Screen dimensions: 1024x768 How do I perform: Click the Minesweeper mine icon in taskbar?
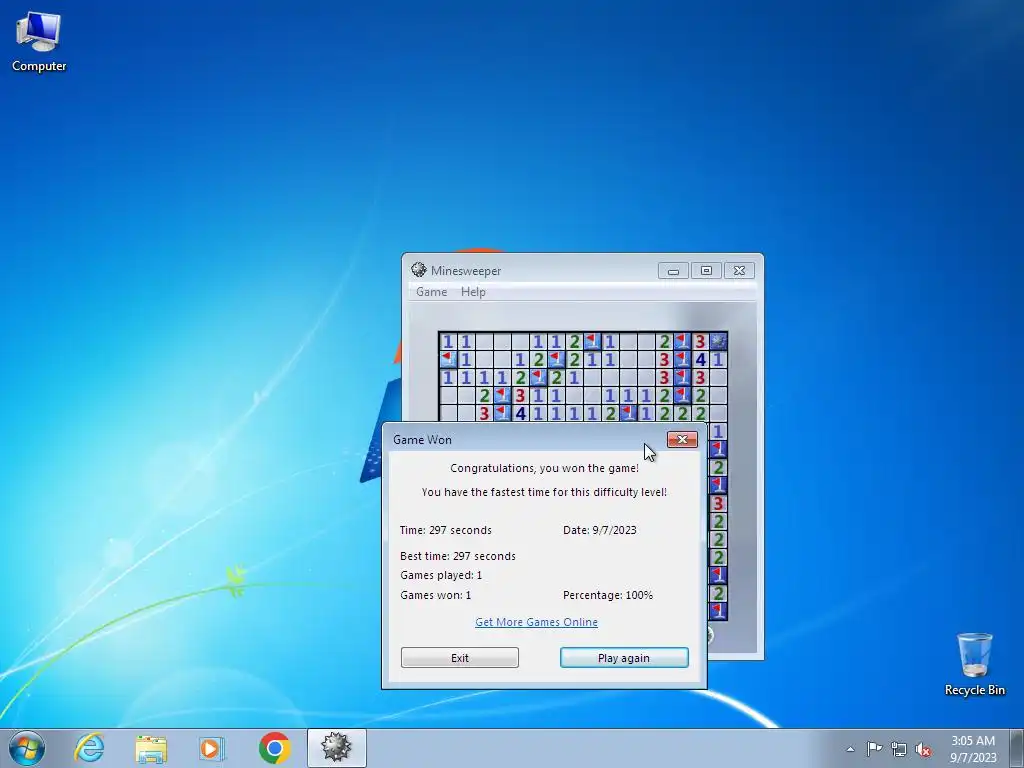click(336, 748)
